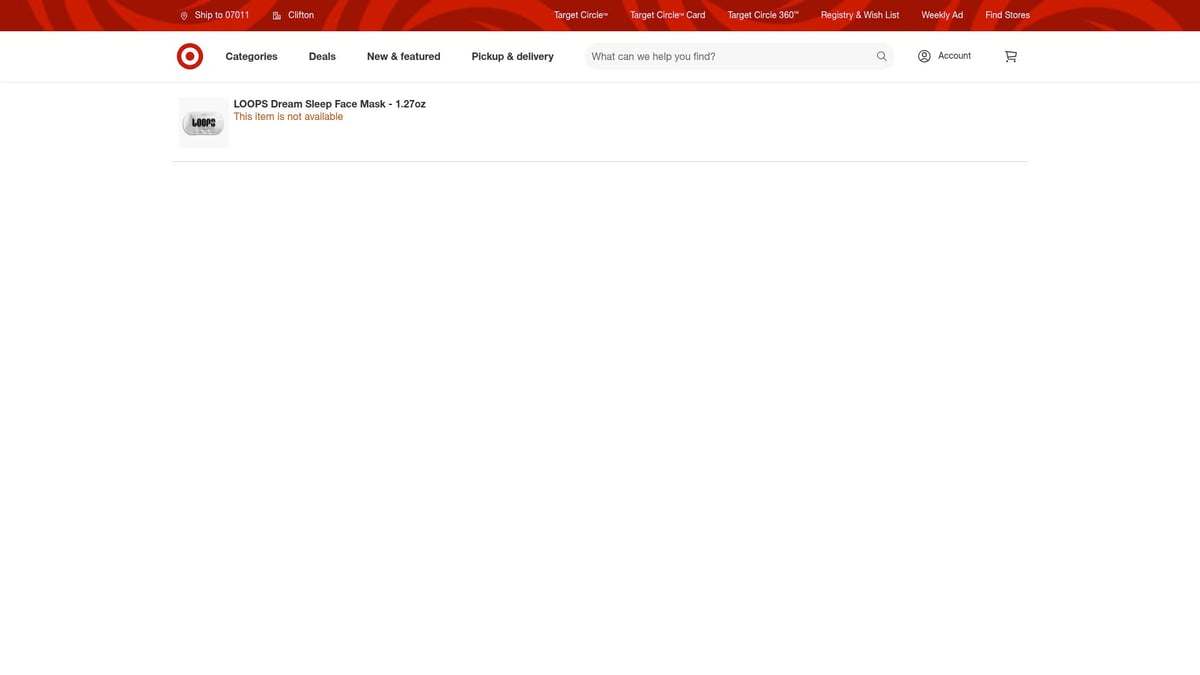Click the Account profile icon
The image size is (1200, 675).
[924, 56]
